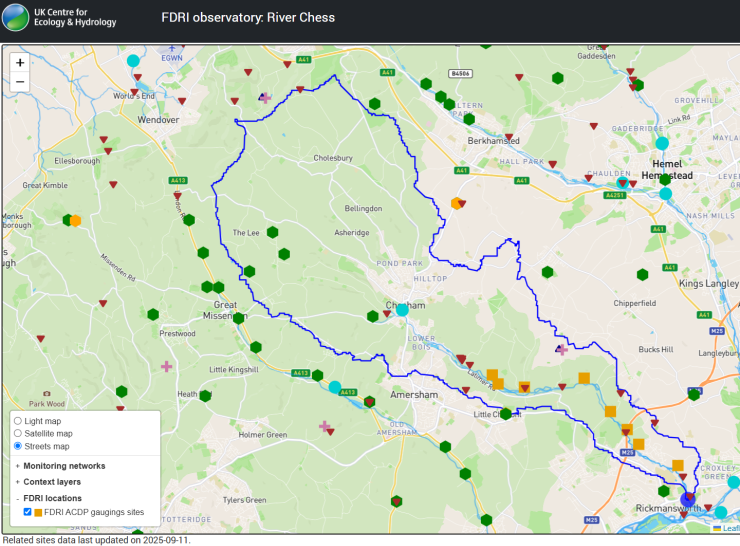
Task: Collapse the FDRI locations section
Action: [x=55, y=497]
